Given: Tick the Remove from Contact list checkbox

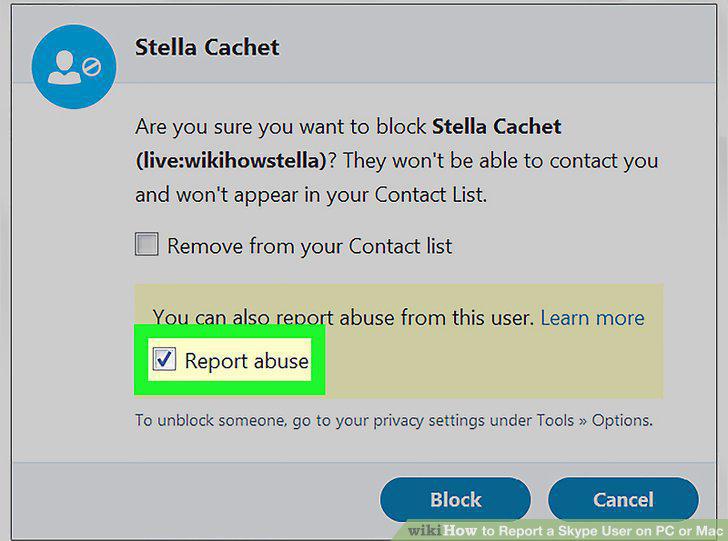Looking at the screenshot, I should [x=146, y=244].
